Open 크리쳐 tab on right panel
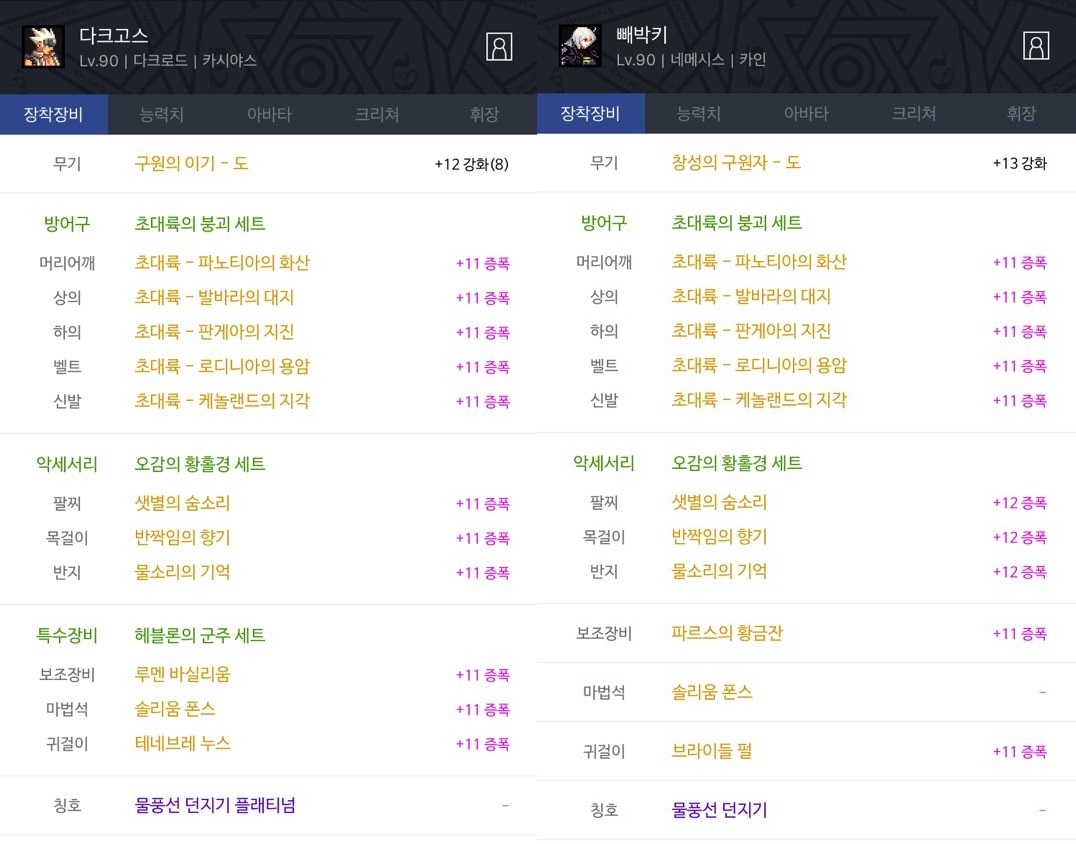Viewport: 1076px width, 844px height. [x=913, y=113]
